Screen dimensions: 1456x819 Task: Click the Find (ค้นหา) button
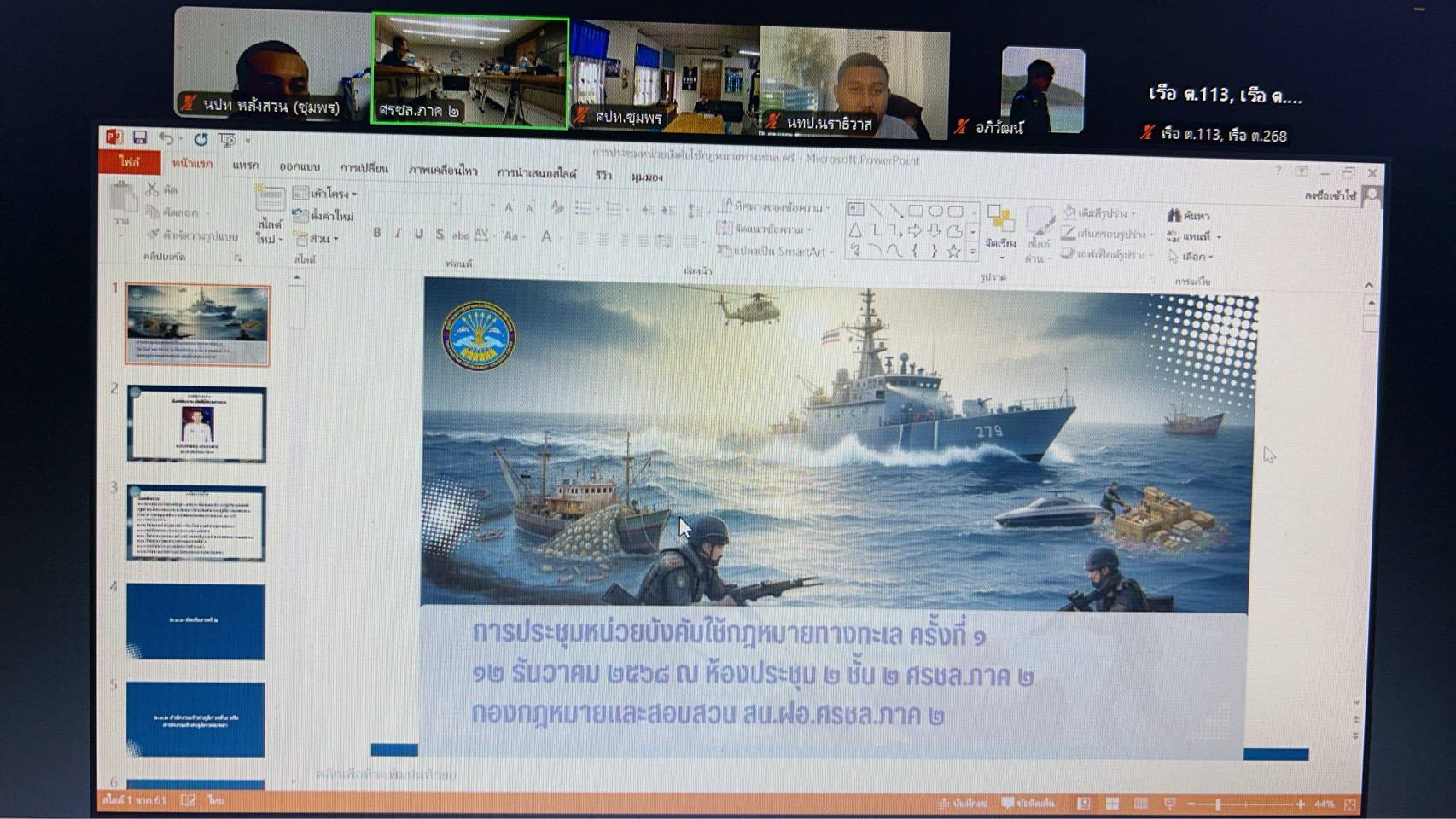tap(1188, 216)
